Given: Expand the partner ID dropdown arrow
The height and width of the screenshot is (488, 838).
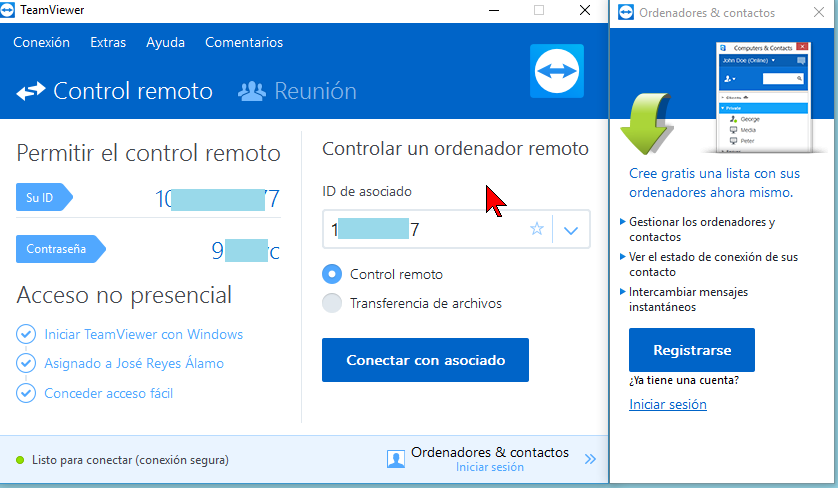Looking at the screenshot, I should (x=571, y=230).
